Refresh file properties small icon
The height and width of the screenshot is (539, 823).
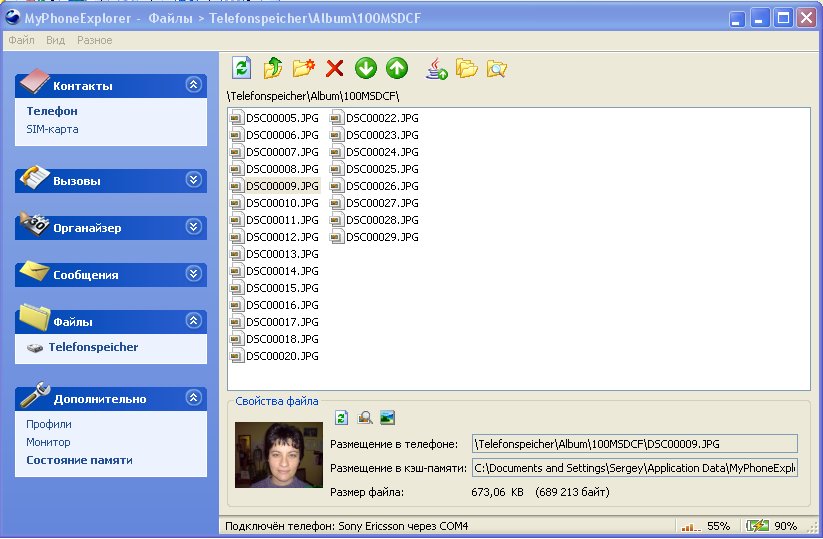(341, 418)
